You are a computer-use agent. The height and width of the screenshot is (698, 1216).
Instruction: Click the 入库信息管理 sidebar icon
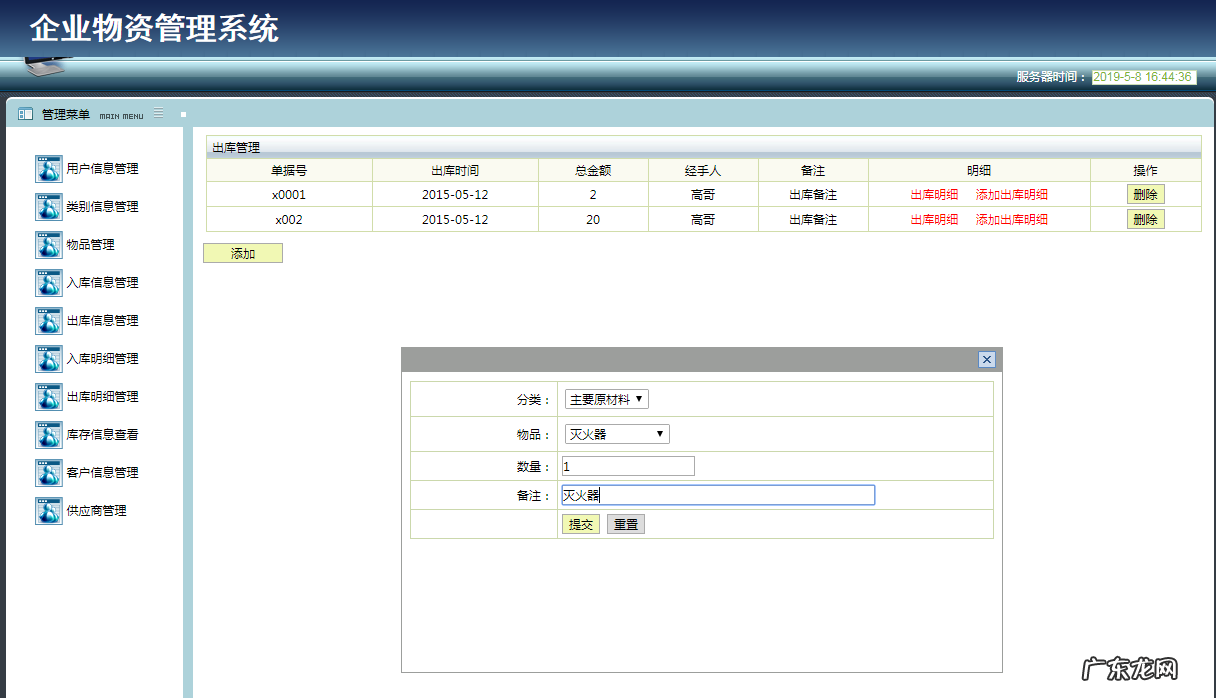click(x=48, y=282)
